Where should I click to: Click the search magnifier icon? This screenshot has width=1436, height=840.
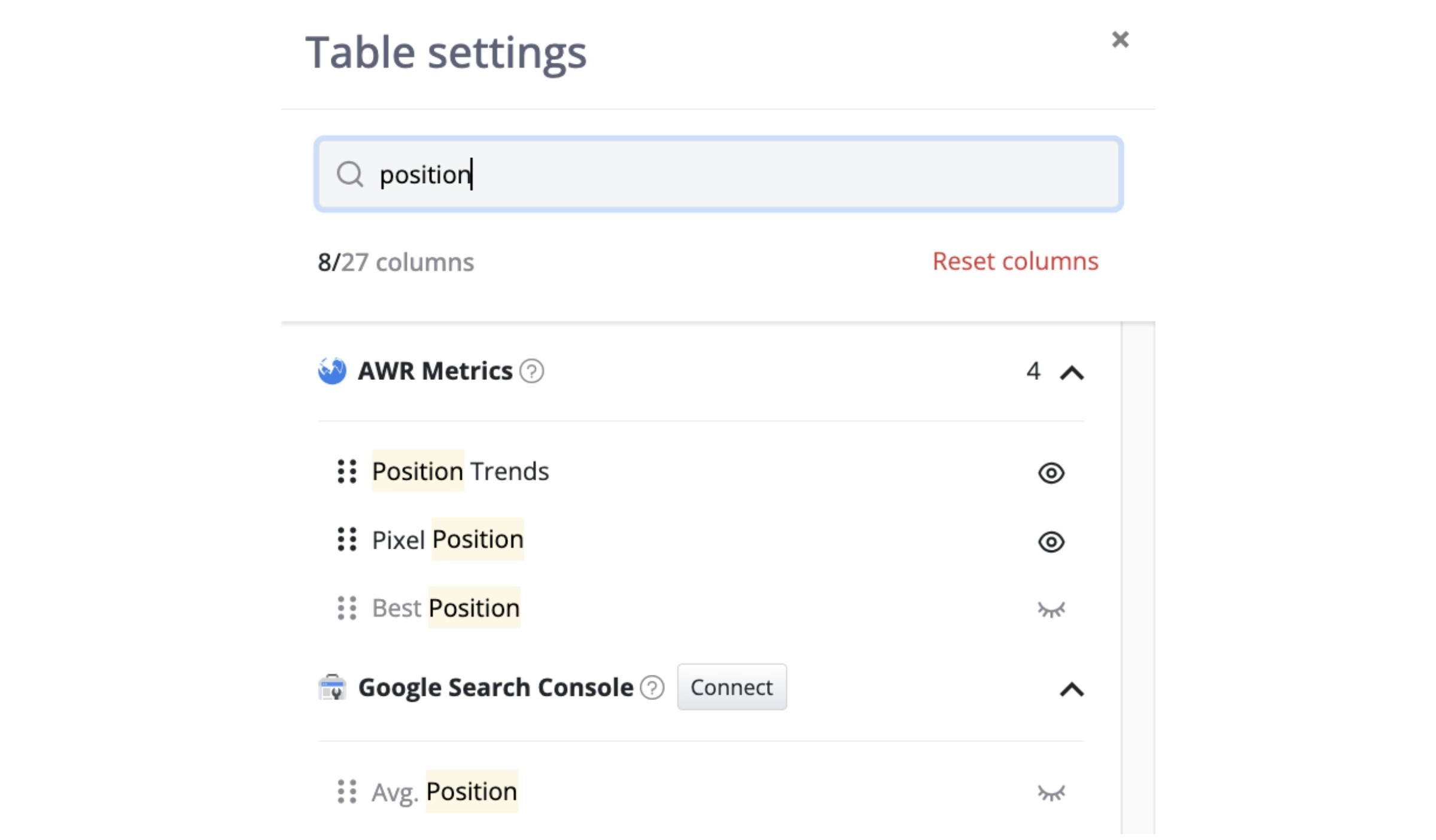point(350,174)
